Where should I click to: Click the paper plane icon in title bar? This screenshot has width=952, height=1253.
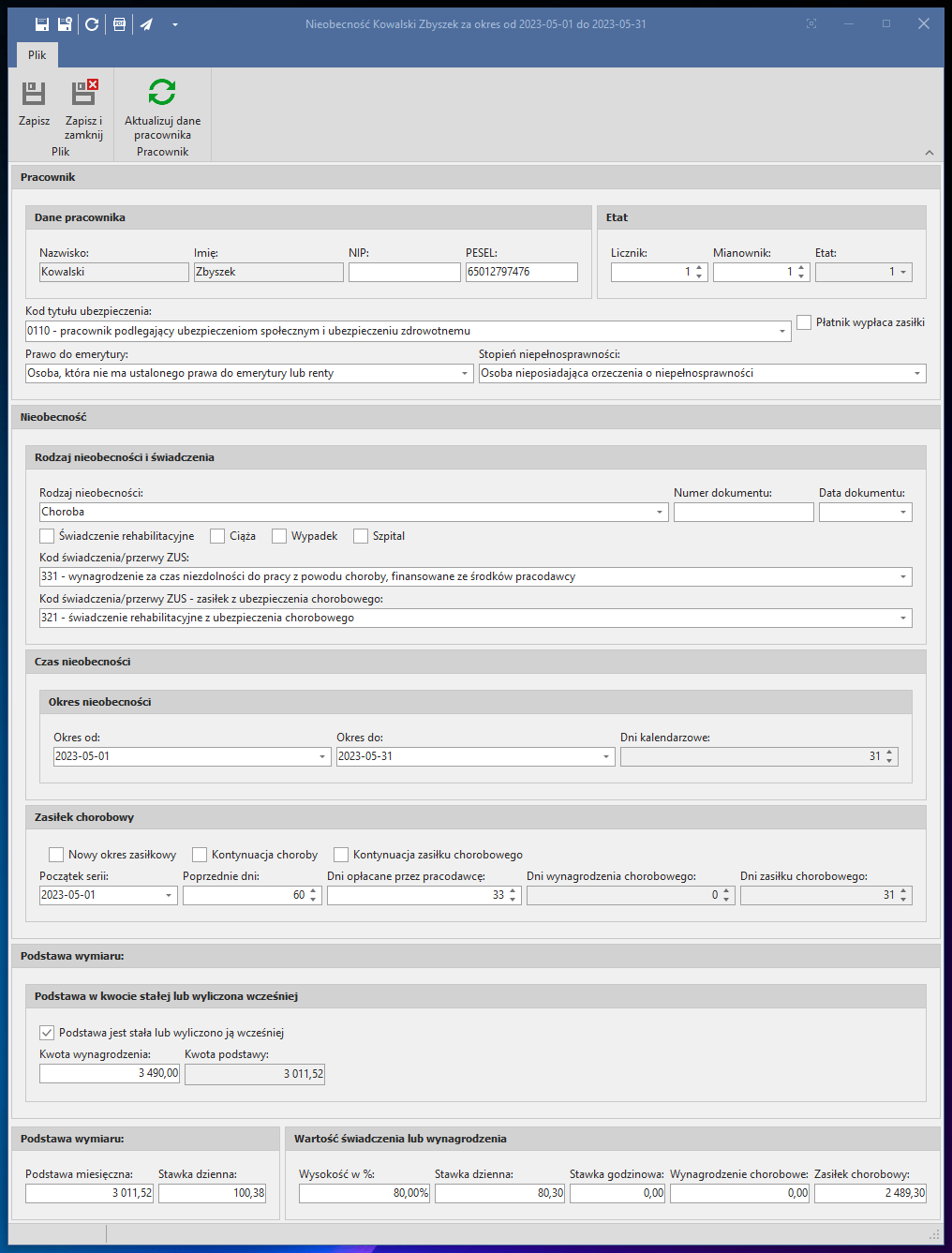[x=147, y=24]
